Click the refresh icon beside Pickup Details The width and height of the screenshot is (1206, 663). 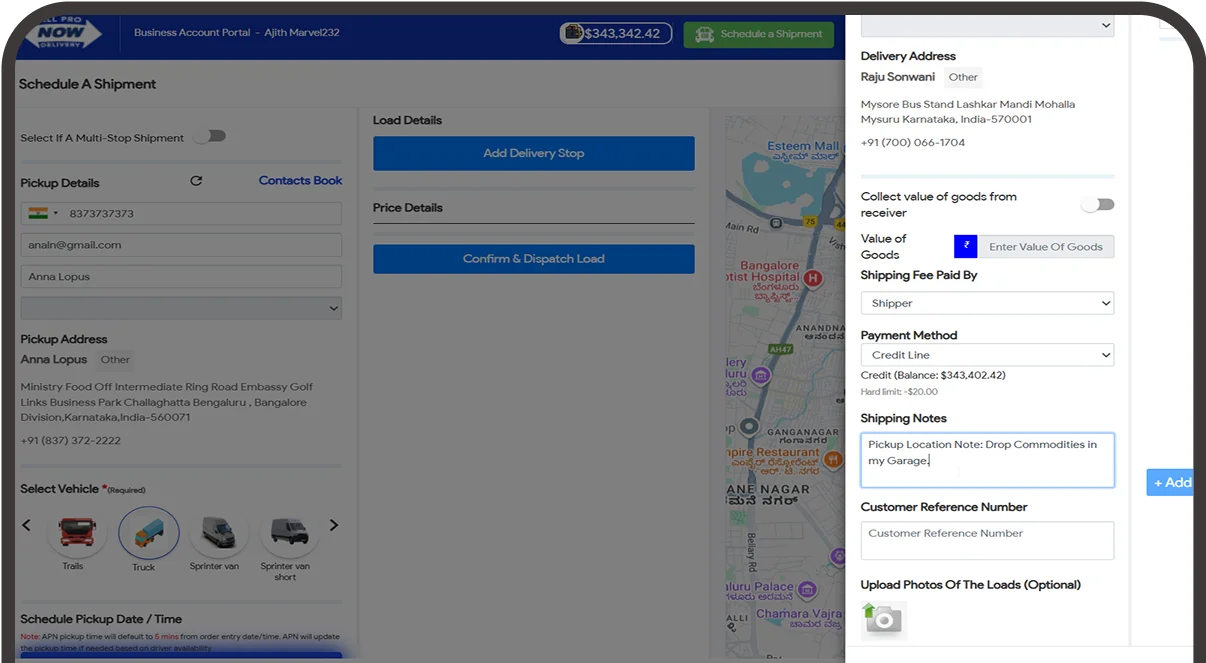(x=196, y=181)
